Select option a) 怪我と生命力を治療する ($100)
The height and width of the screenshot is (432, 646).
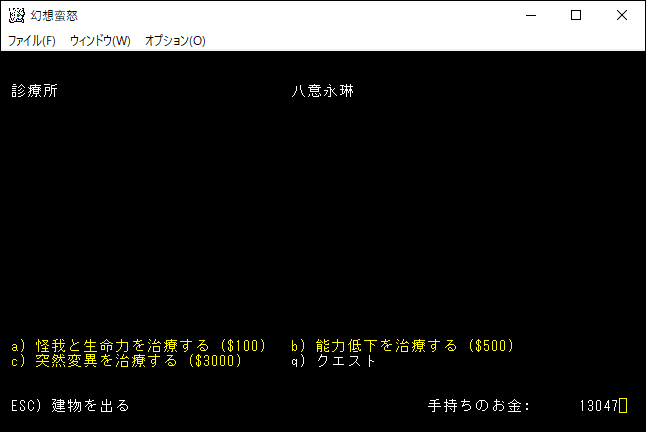coord(139,346)
